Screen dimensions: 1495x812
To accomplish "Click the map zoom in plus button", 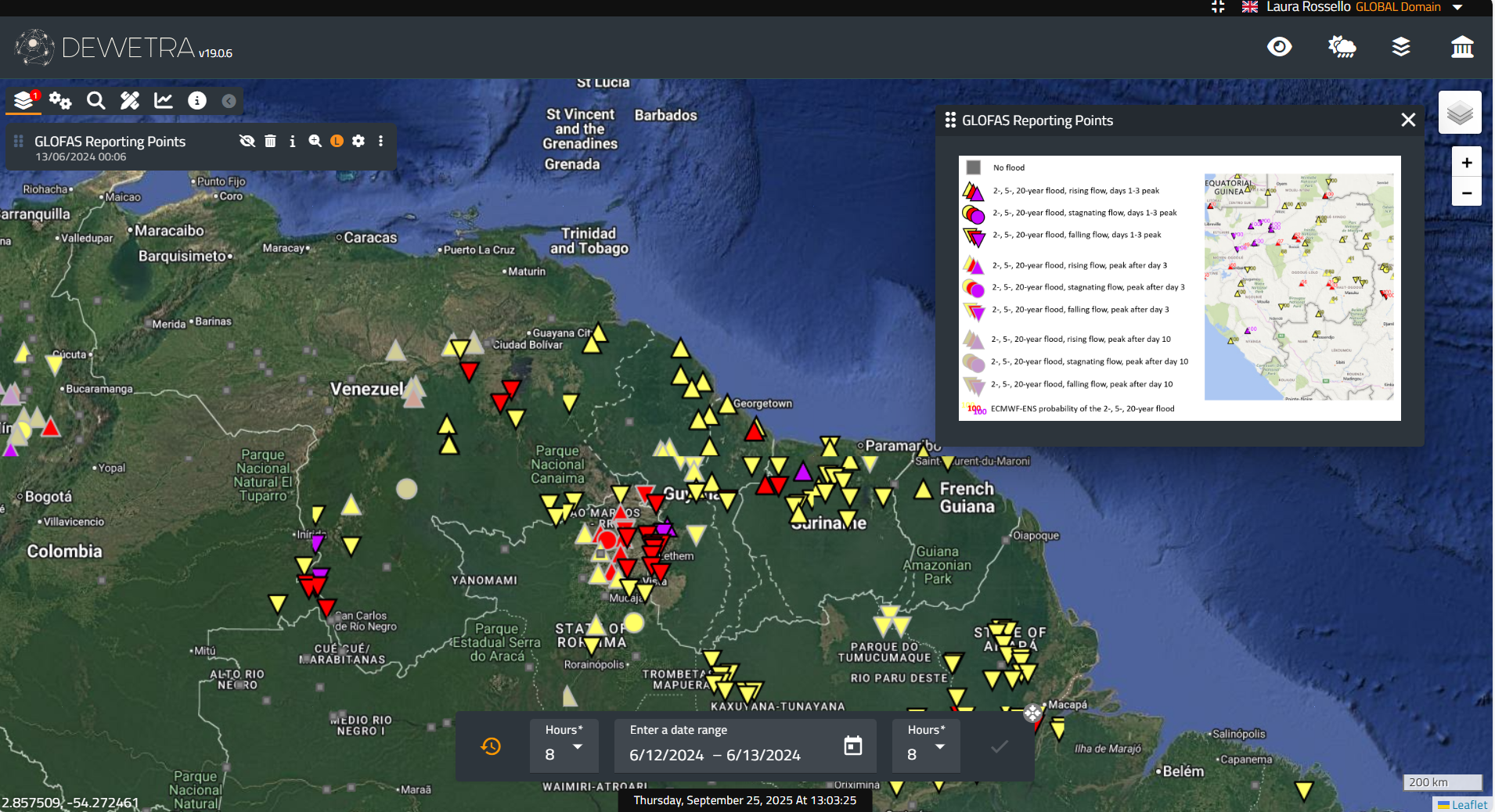I will tap(1466, 163).
